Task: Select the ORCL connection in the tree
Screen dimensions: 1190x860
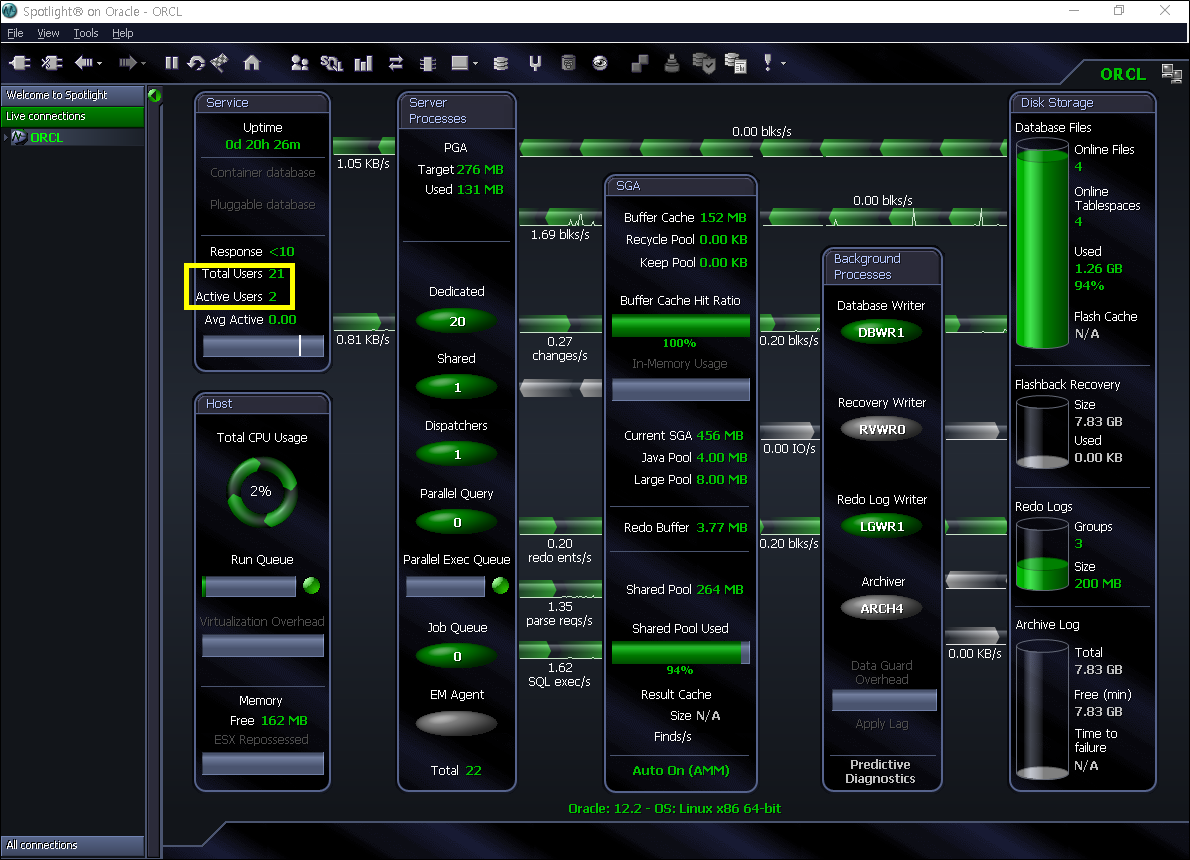Action: coord(46,137)
